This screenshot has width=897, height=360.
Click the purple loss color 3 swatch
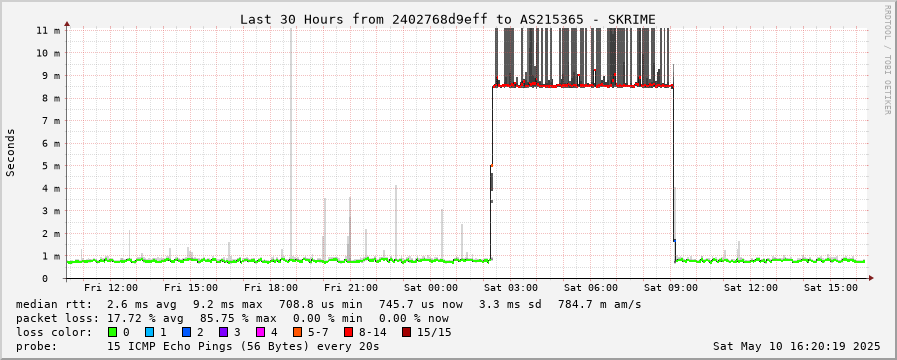pos(223,332)
